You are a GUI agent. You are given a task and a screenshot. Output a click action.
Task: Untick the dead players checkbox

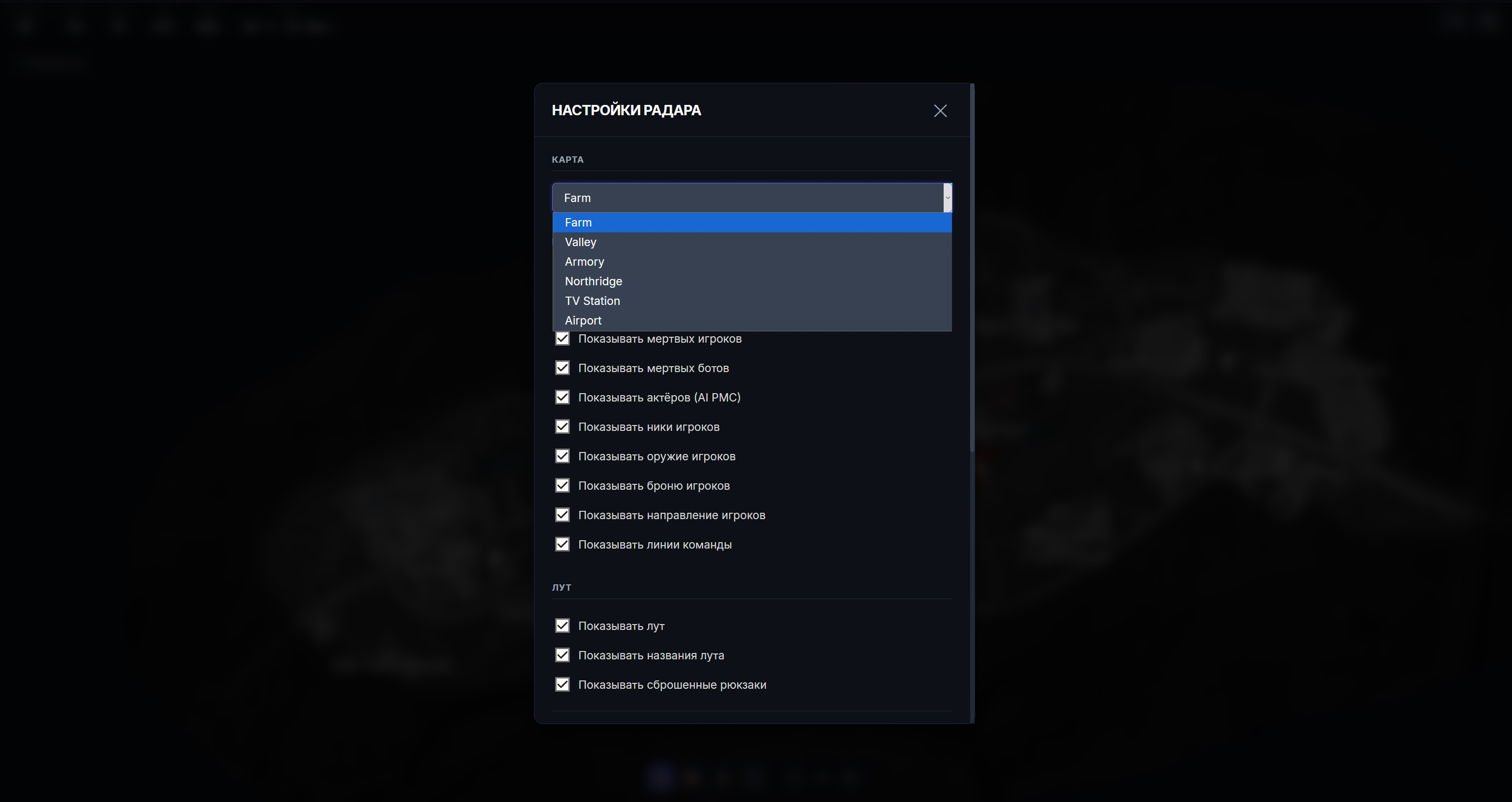click(562, 339)
